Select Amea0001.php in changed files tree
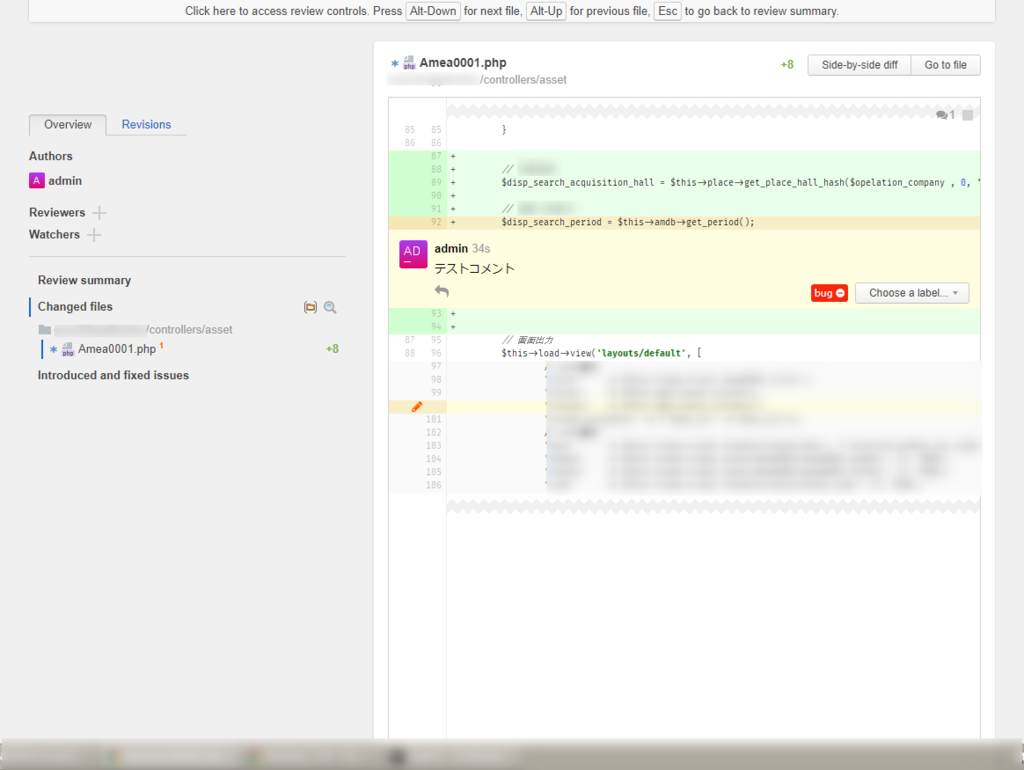This screenshot has width=1024, height=770. coord(117,349)
